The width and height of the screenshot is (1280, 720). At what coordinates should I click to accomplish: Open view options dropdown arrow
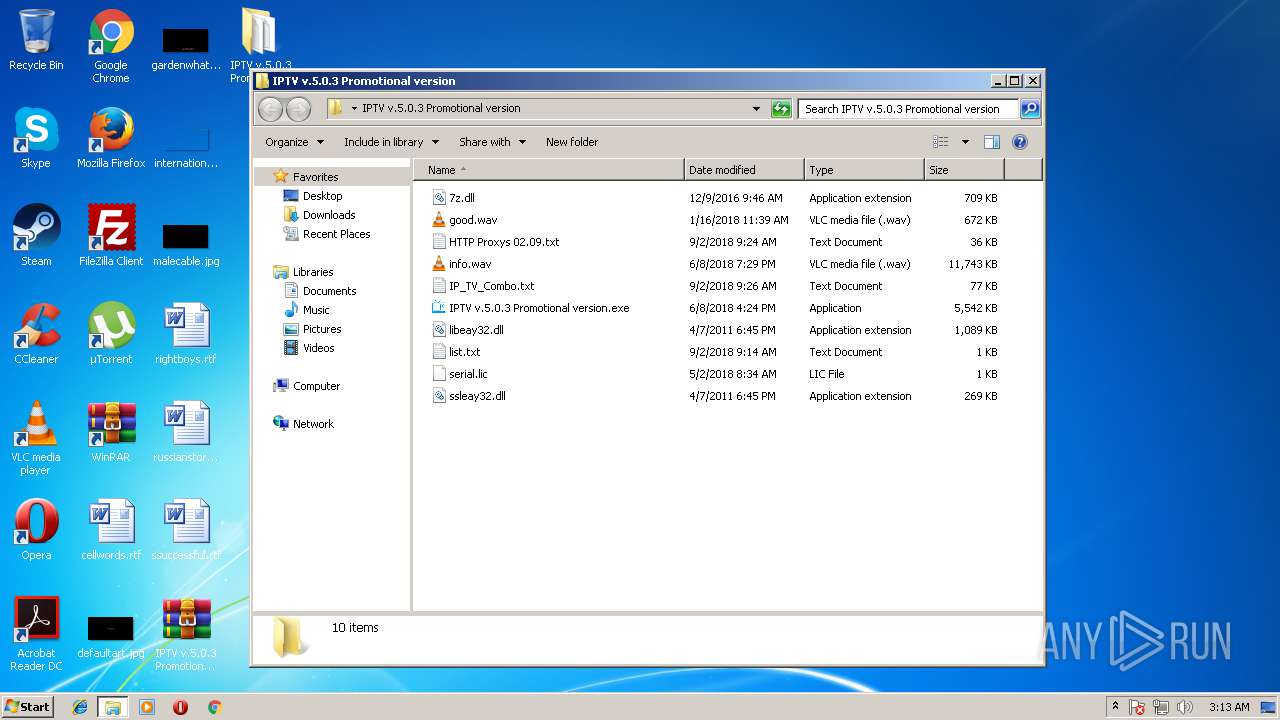click(x=965, y=142)
